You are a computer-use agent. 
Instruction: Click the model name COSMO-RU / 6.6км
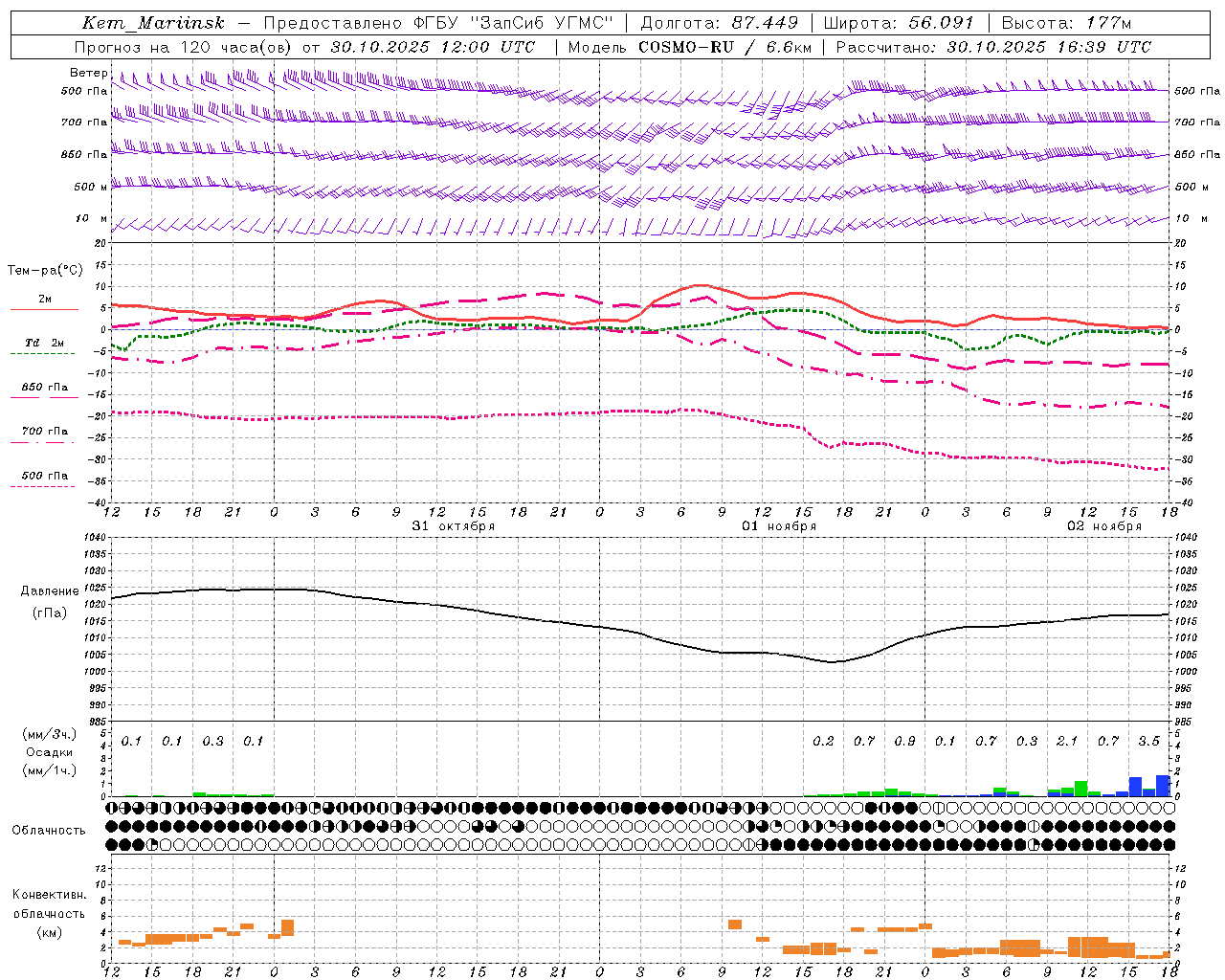click(x=725, y=47)
